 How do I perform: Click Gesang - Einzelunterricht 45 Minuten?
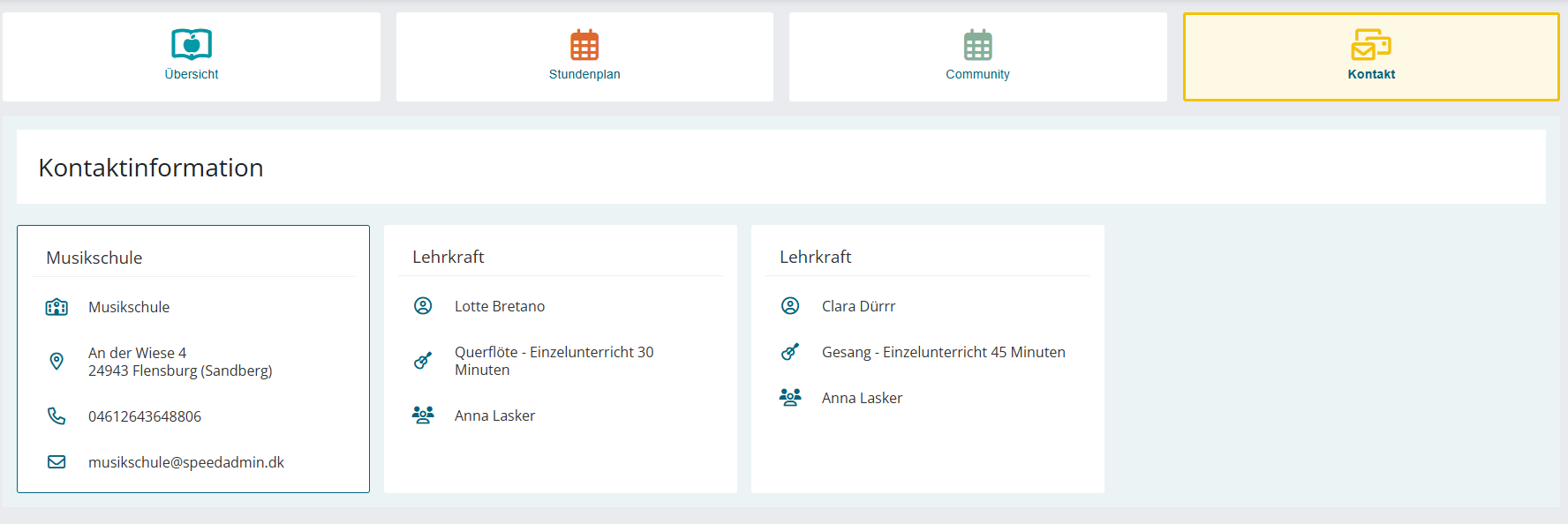[944, 352]
